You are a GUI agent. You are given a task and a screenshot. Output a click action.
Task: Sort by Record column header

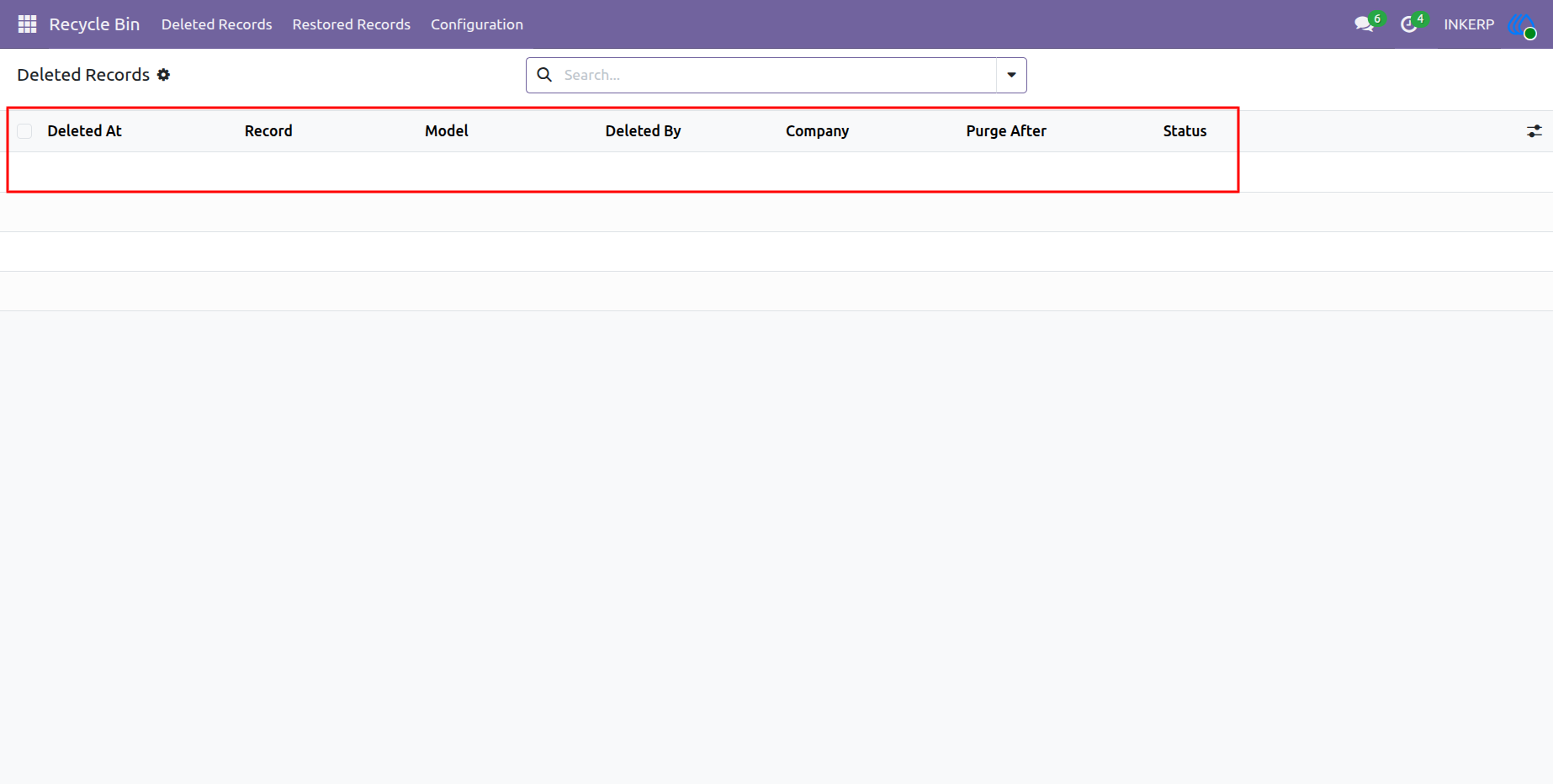pyautogui.click(x=268, y=131)
